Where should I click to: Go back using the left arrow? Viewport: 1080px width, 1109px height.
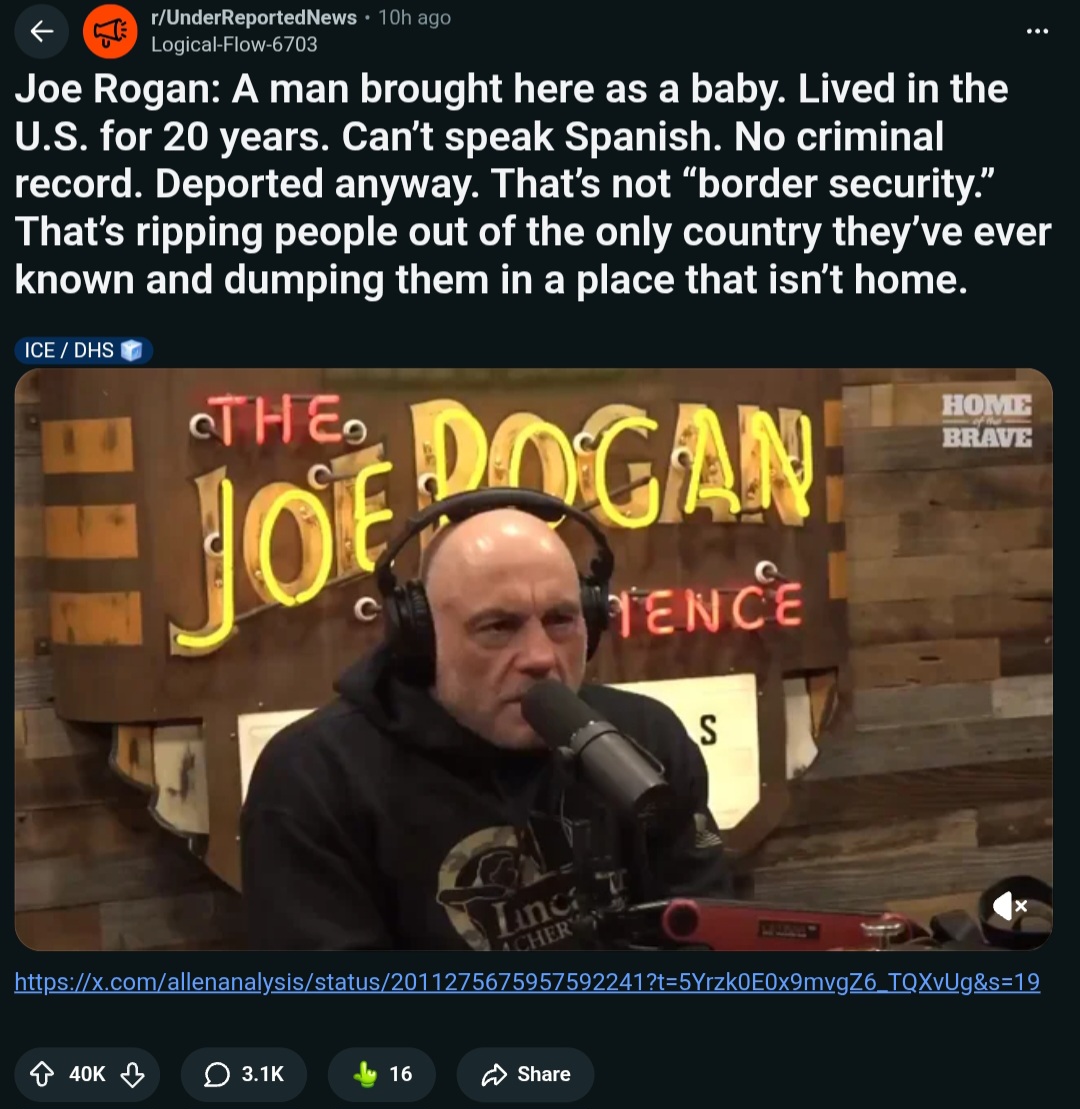[42, 31]
